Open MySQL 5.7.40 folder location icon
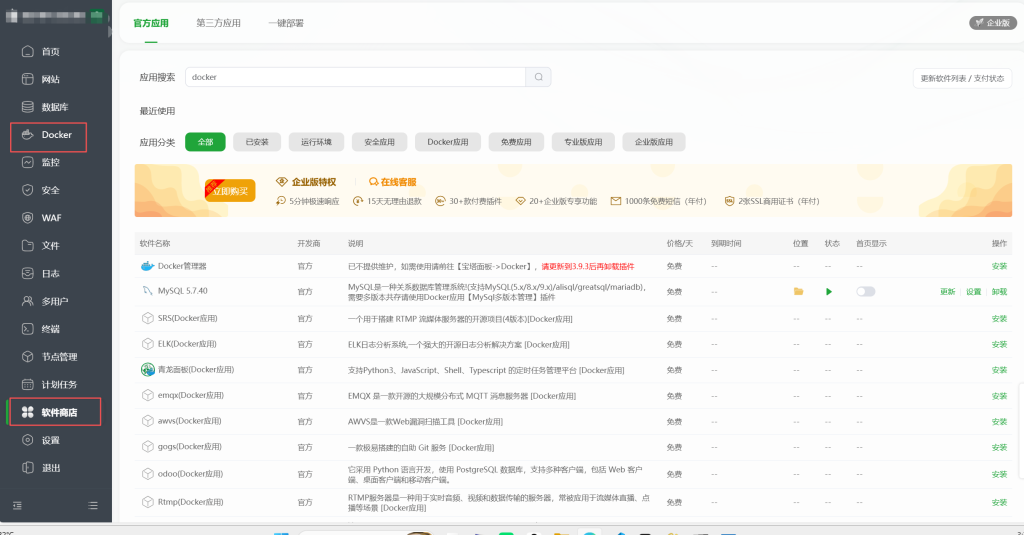The width and height of the screenshot is (1024, 535). click(798, 291)
